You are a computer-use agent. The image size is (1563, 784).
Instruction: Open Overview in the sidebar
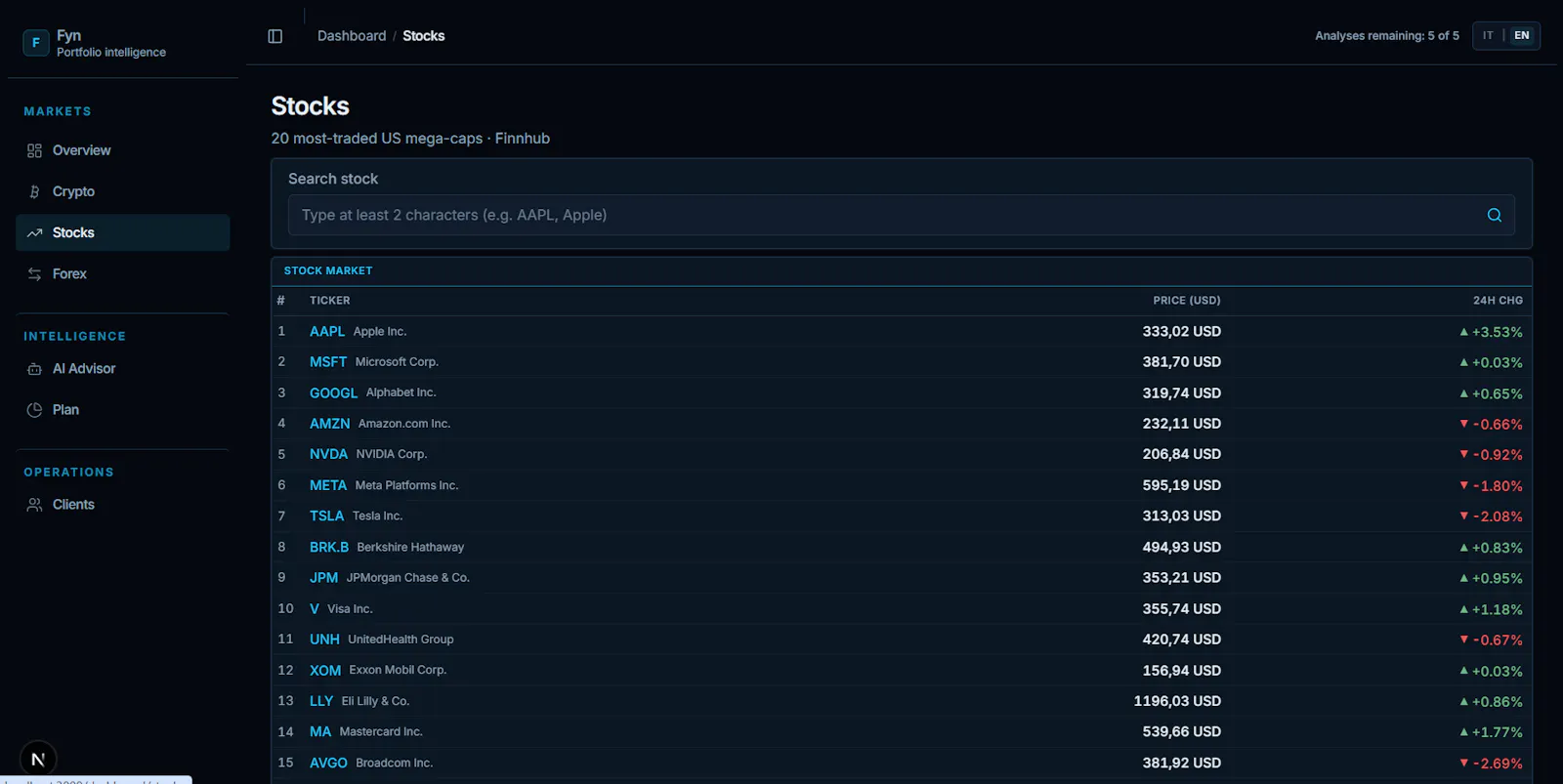pos(123,150)
